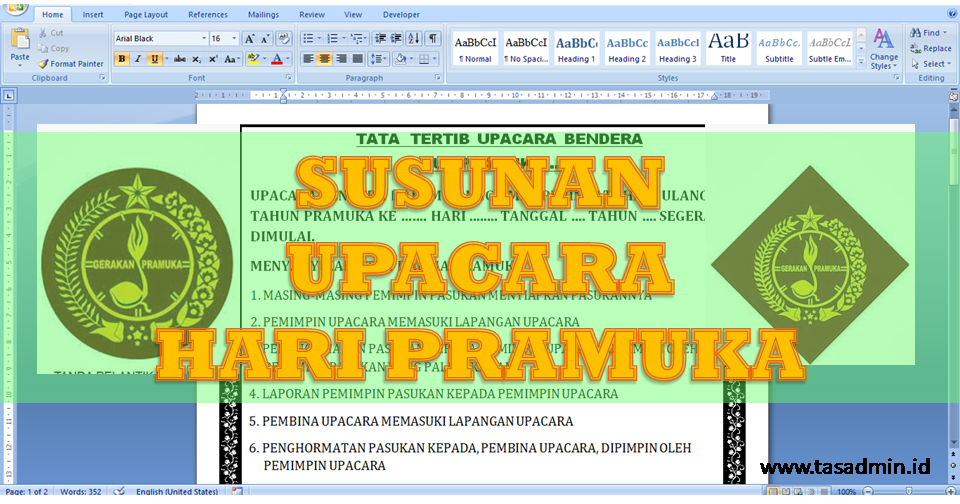Open the font size 16 dropdown
Viewport: 960px width, 504px height.
pyautogui.click(x=234, y=39)
